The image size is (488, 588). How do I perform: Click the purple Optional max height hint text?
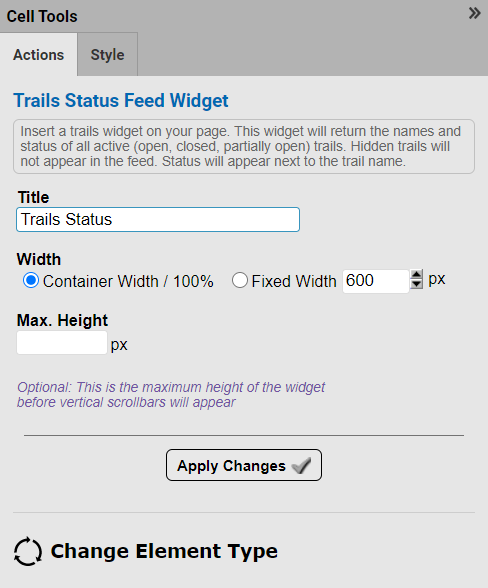pyautogui.click(x=171, y=394)
